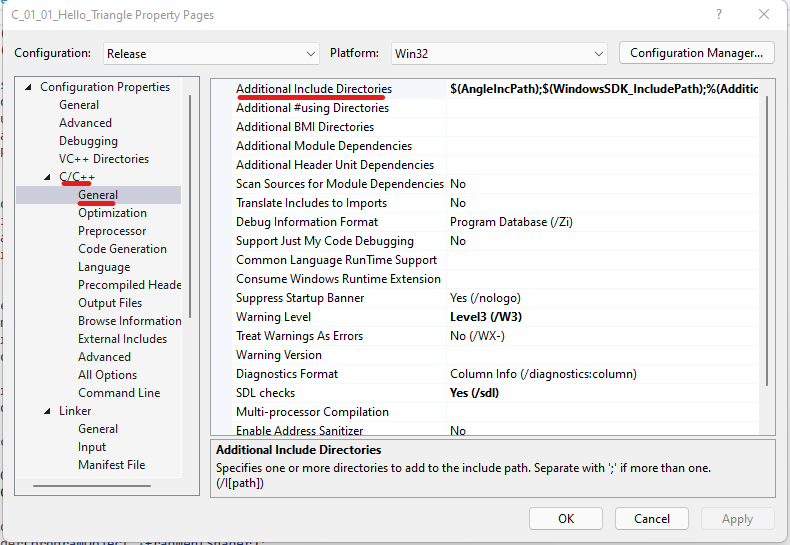Viewport: 790px width, 545px height.
Task: Select the Warning Level property
Action: tap(273, 317)
